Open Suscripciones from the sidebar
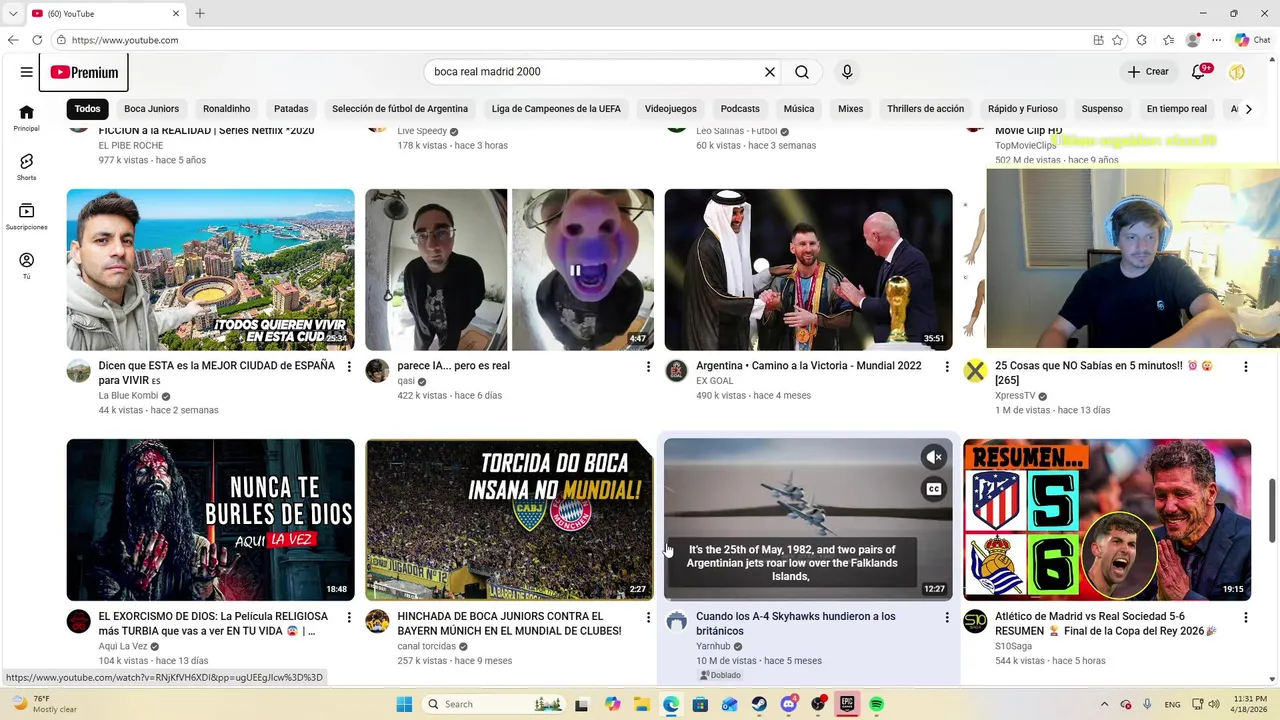 [26, 216]
